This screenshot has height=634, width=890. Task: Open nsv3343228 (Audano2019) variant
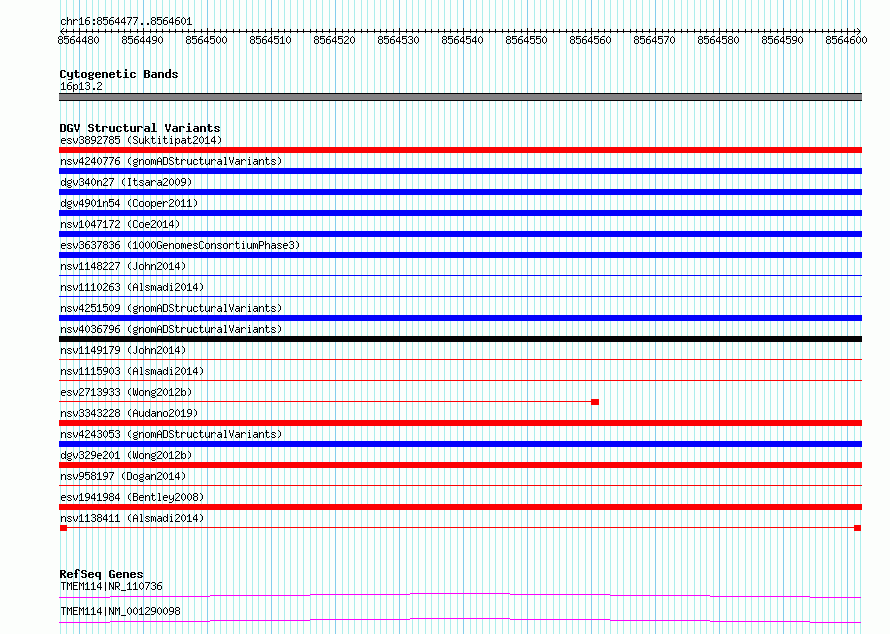coord(129,413)
